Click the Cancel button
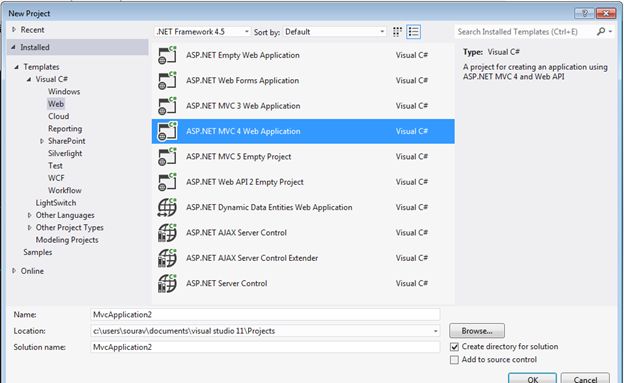 (x=585, y=378)
